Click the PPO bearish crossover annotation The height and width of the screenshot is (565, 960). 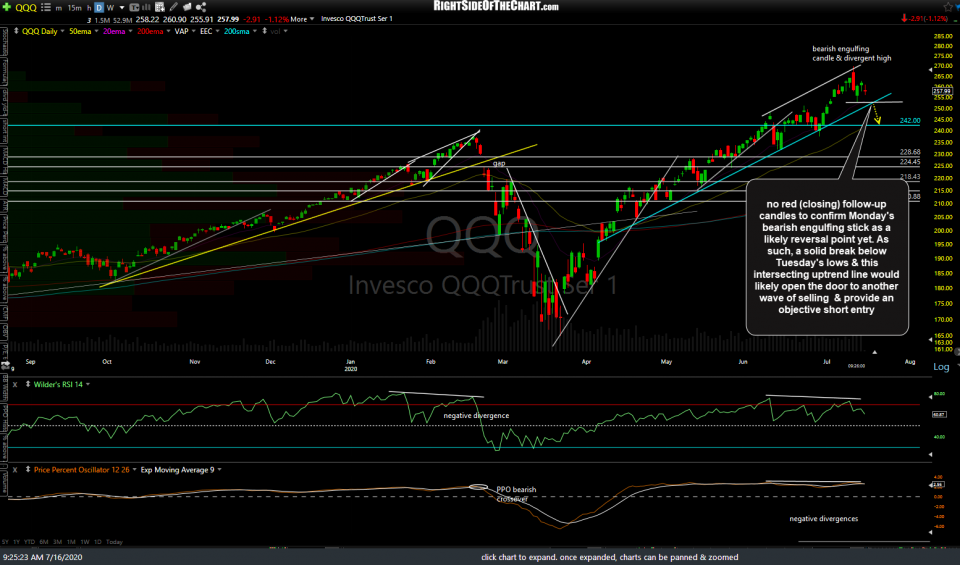(x=516, y=494)
